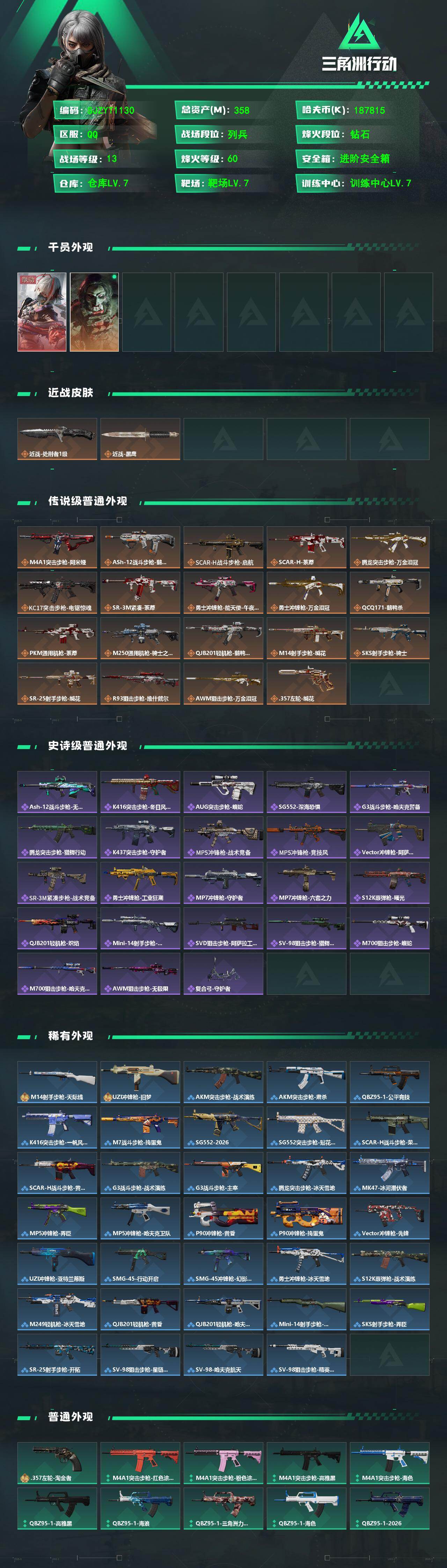The image size is (447, 1568).
Task: Click the SG552-2026 weapon skin
Action: click(x=223, y=1127)
